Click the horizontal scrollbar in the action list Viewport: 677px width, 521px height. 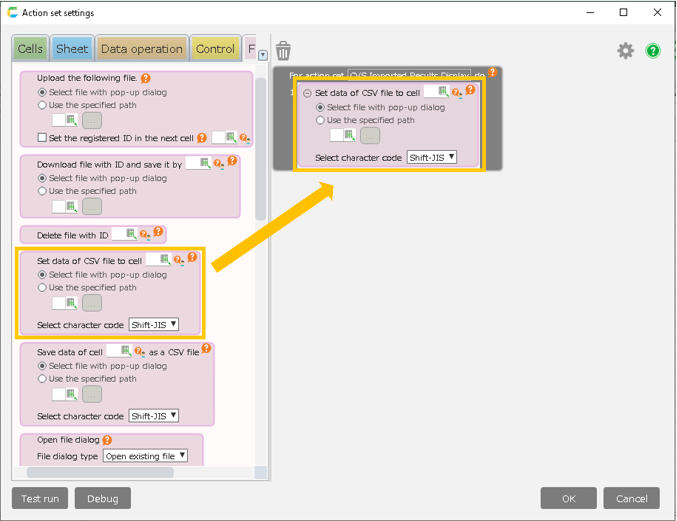[x=100, y=472]
